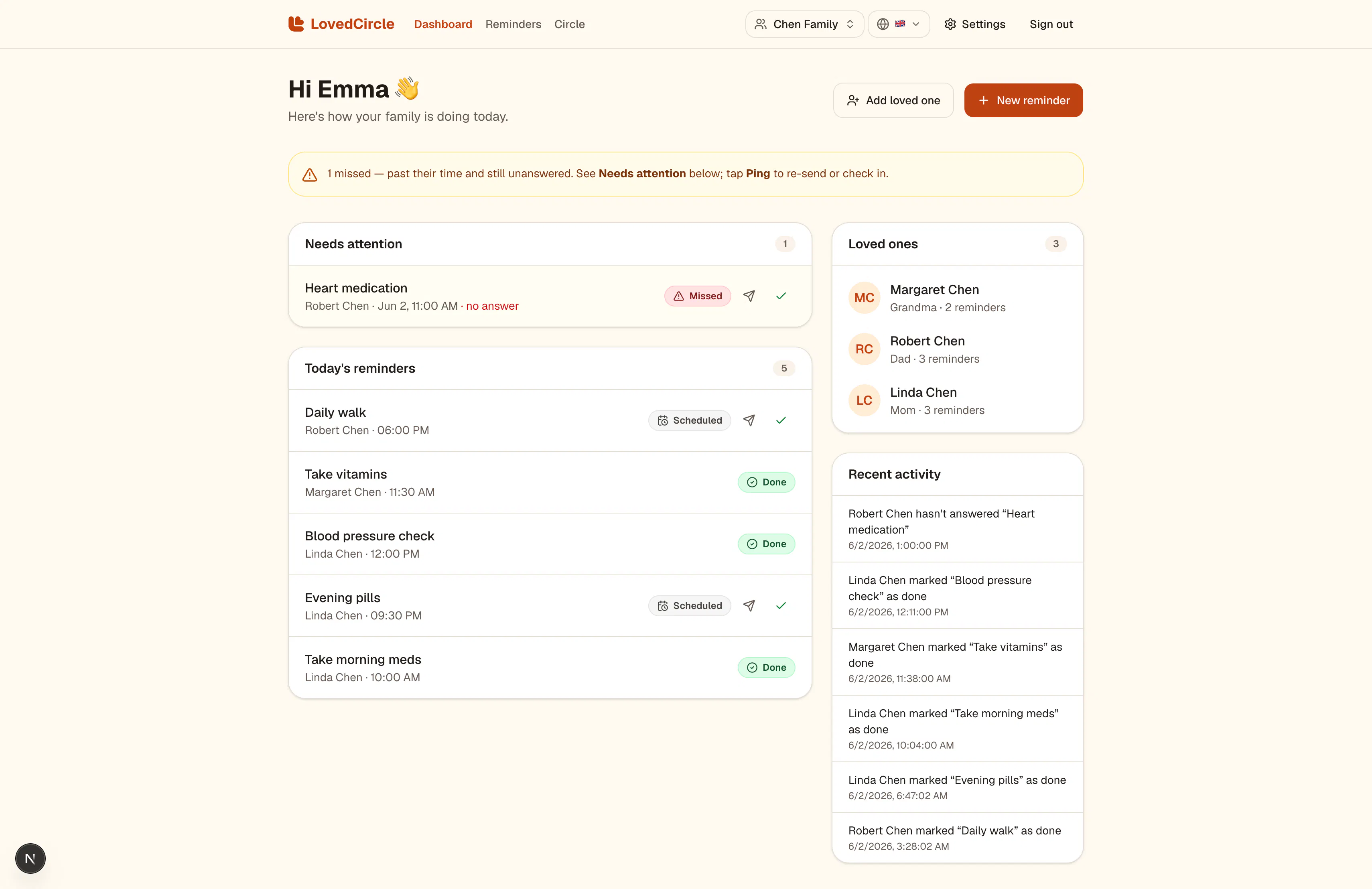Send ping for Daily walk reminder
Image resolution: width=1372 pixels, height=889 pixels.
click(x=749, y=420)
